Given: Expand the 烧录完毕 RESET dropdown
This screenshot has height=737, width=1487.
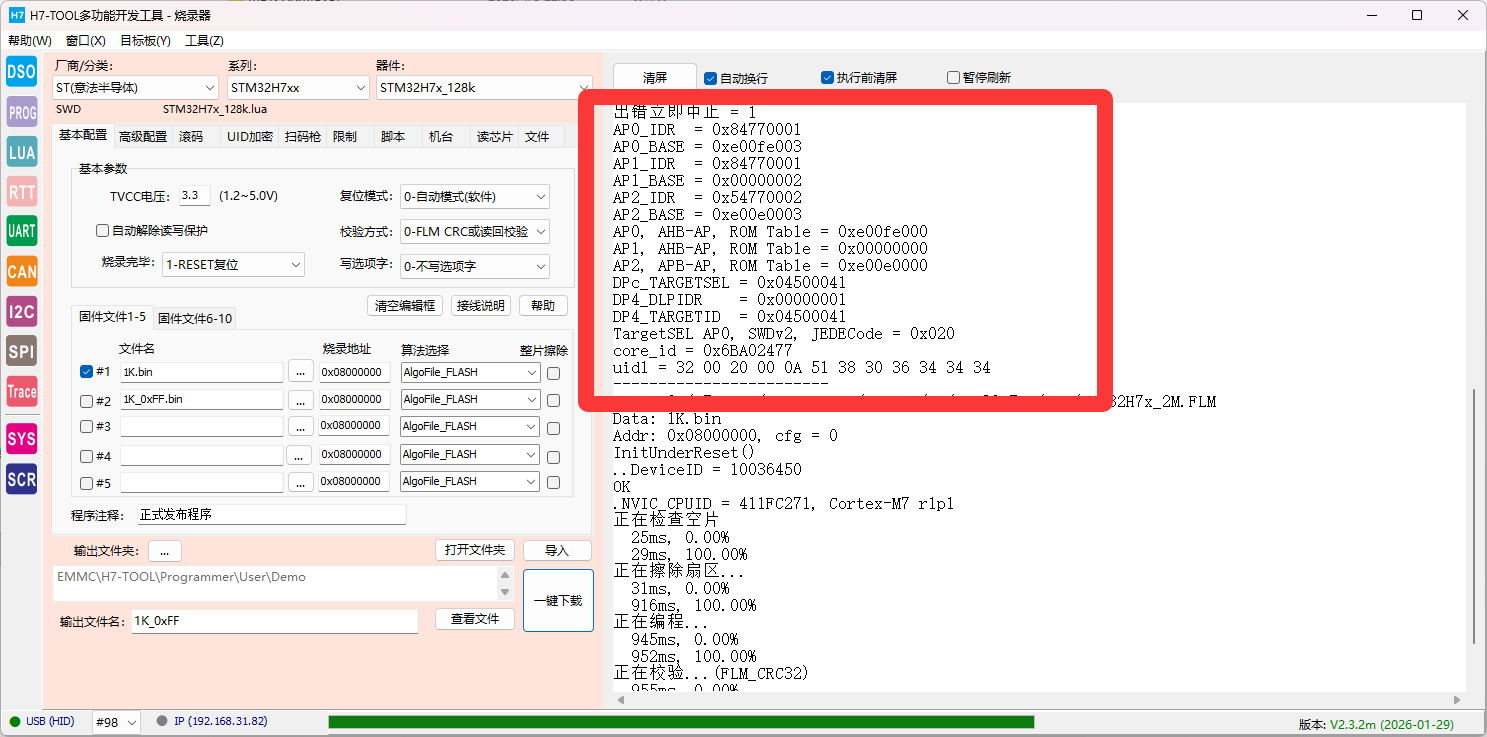Looking at the screenshot, I should click(233, 265).
